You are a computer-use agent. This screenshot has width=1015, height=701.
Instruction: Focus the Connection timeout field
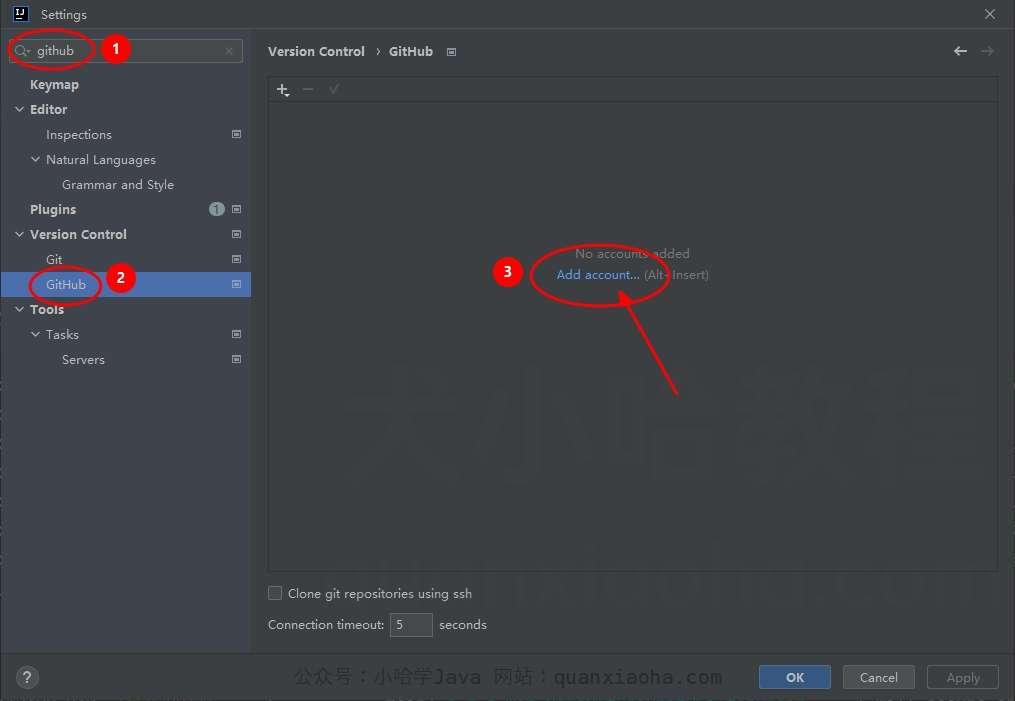tap(411, 625)
